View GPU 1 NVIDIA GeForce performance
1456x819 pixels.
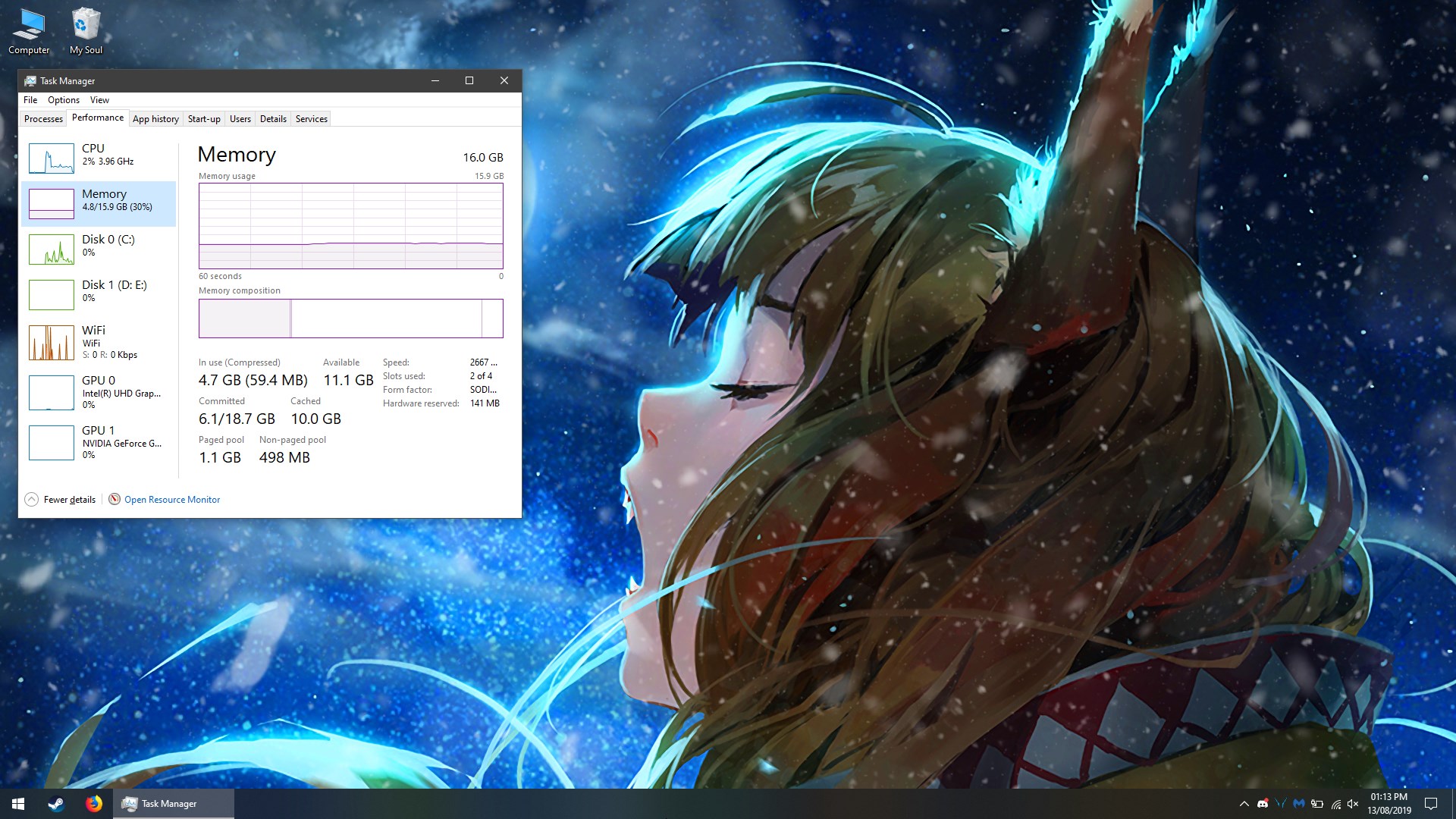coord(99,442)
